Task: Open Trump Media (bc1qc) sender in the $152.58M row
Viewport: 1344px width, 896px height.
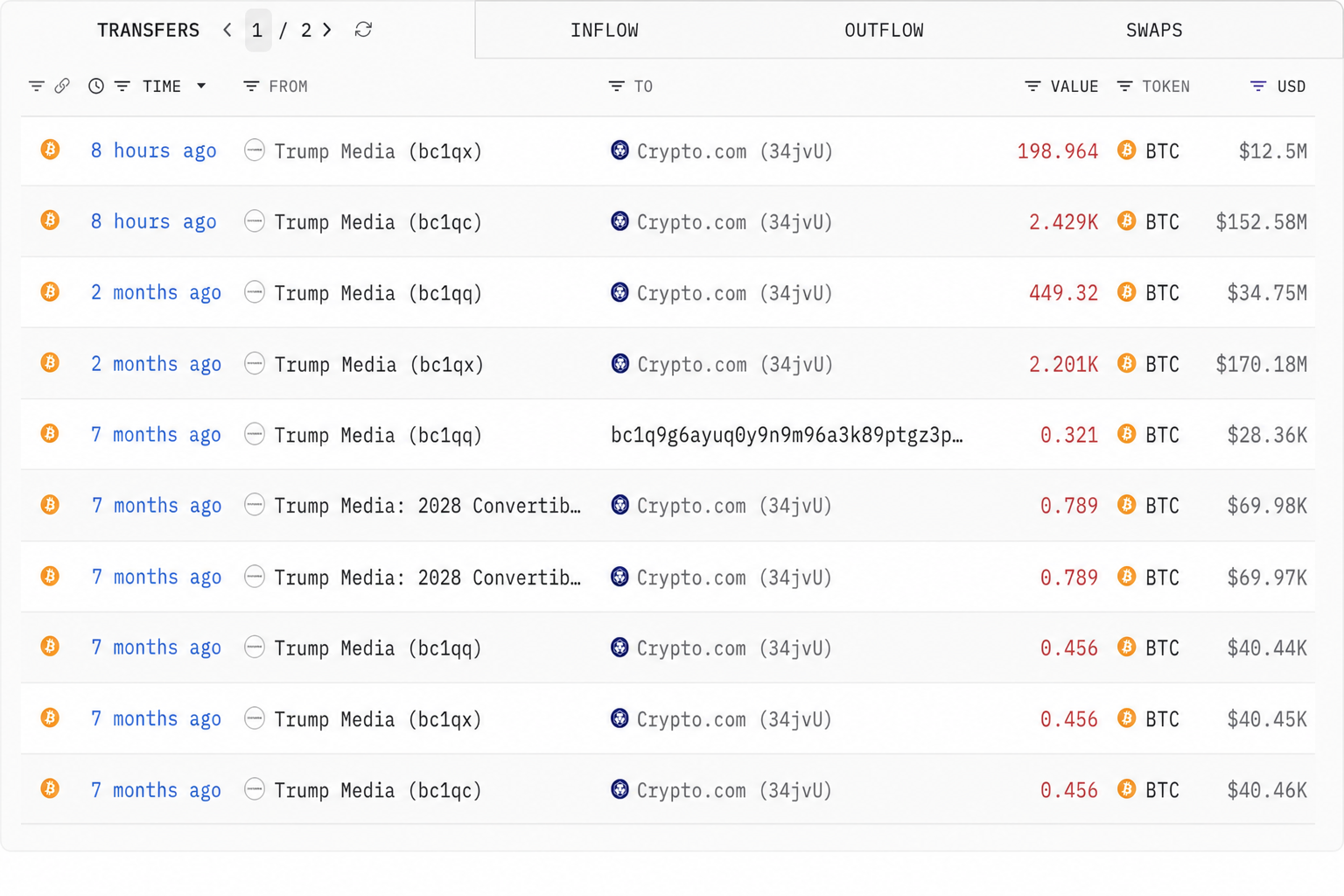Action: (x=378, y=222)
